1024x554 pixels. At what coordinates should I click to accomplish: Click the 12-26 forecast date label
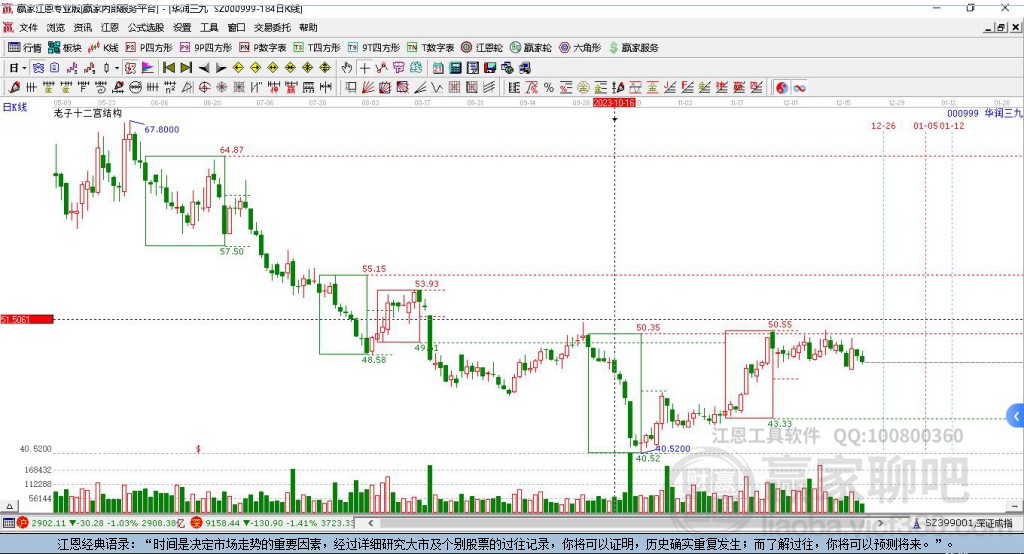tap(883, 125)
